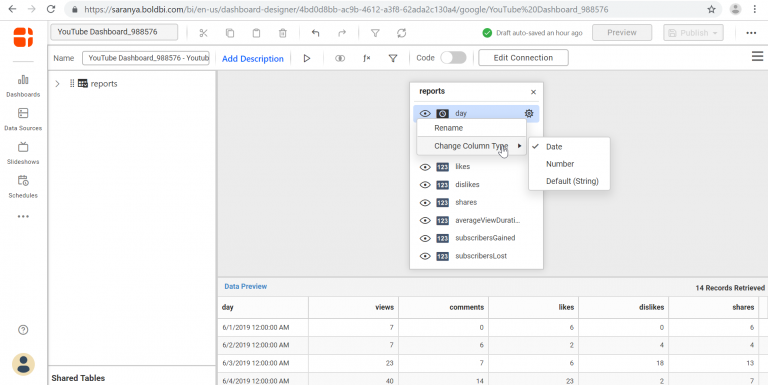Viewport: 768px width, 385px height.
Task: Select Date column type
Action: (569, 147)
